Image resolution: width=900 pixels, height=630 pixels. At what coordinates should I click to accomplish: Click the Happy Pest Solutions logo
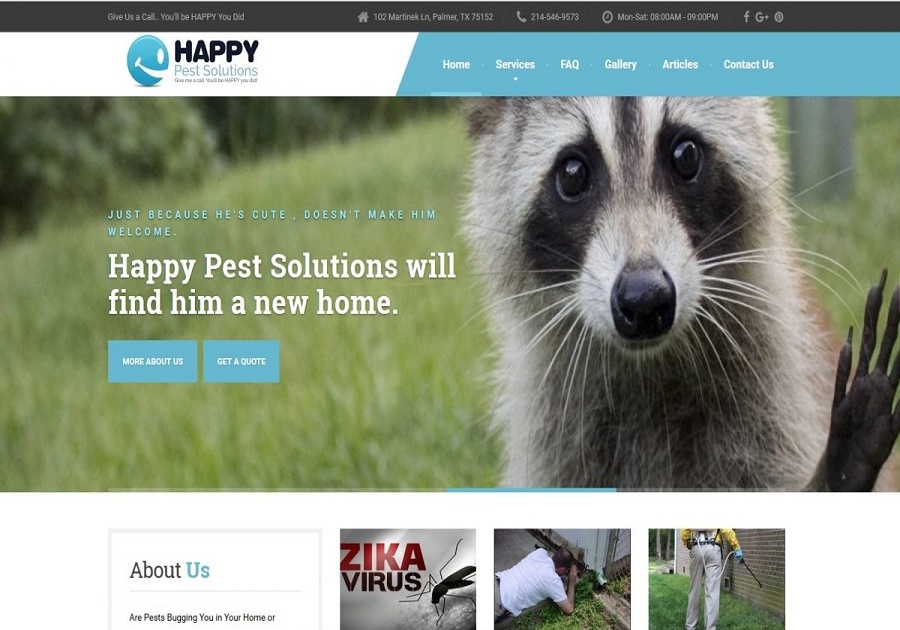pos(192,61)
